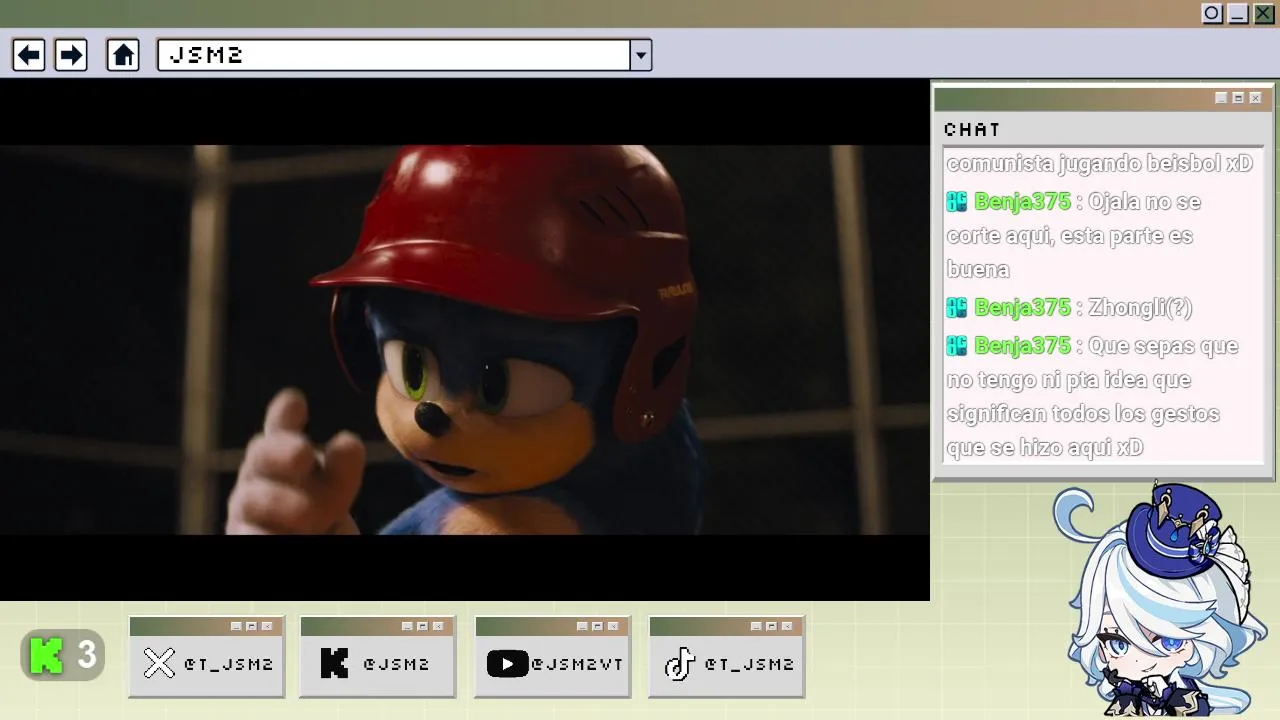Select badge icon next to 'Ojala no se' message
The height and width of the screenshot is (720, 1280).
point(957,202)
